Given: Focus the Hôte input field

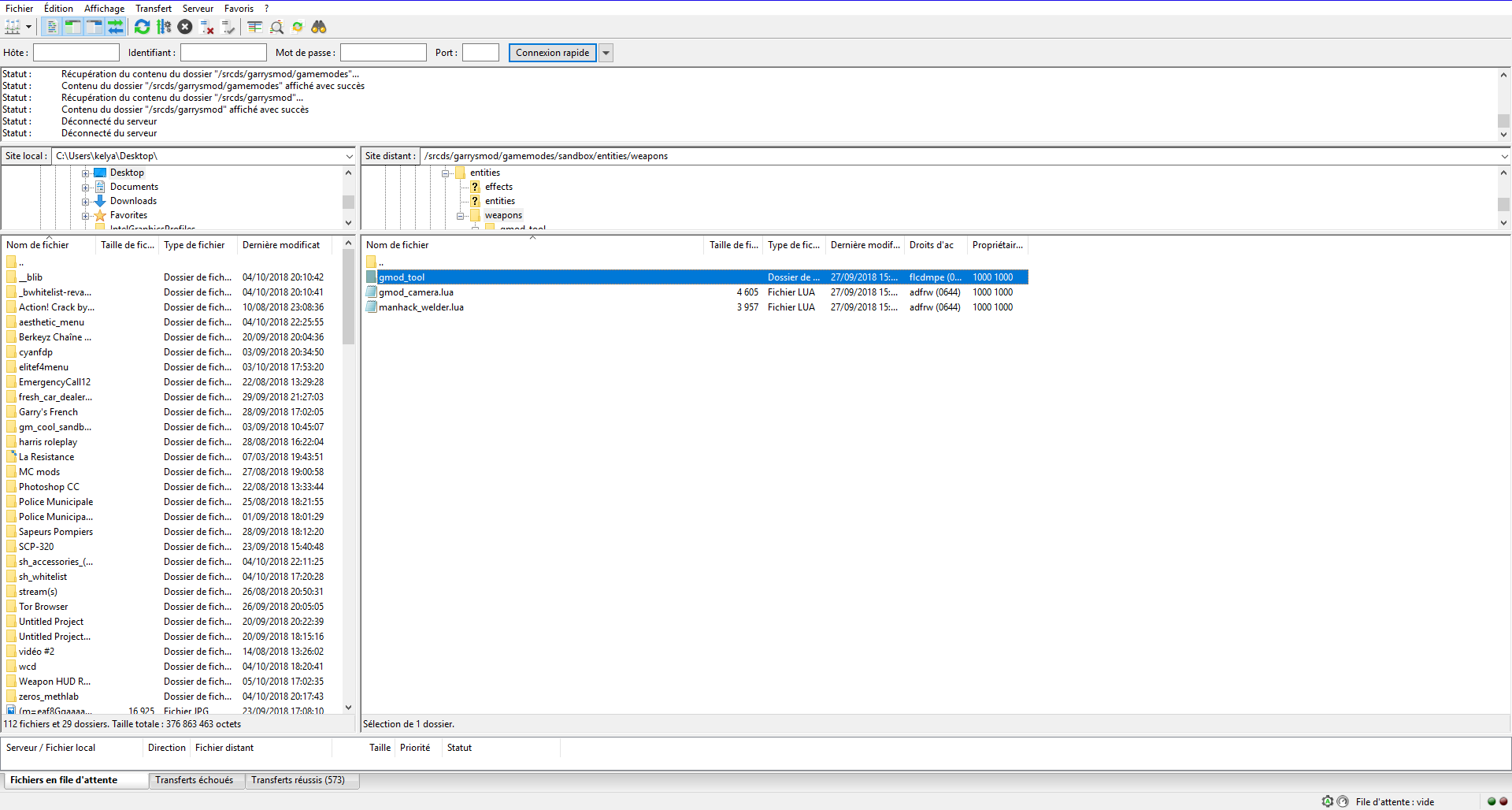Looking at the screenshot, I should 76,53.
